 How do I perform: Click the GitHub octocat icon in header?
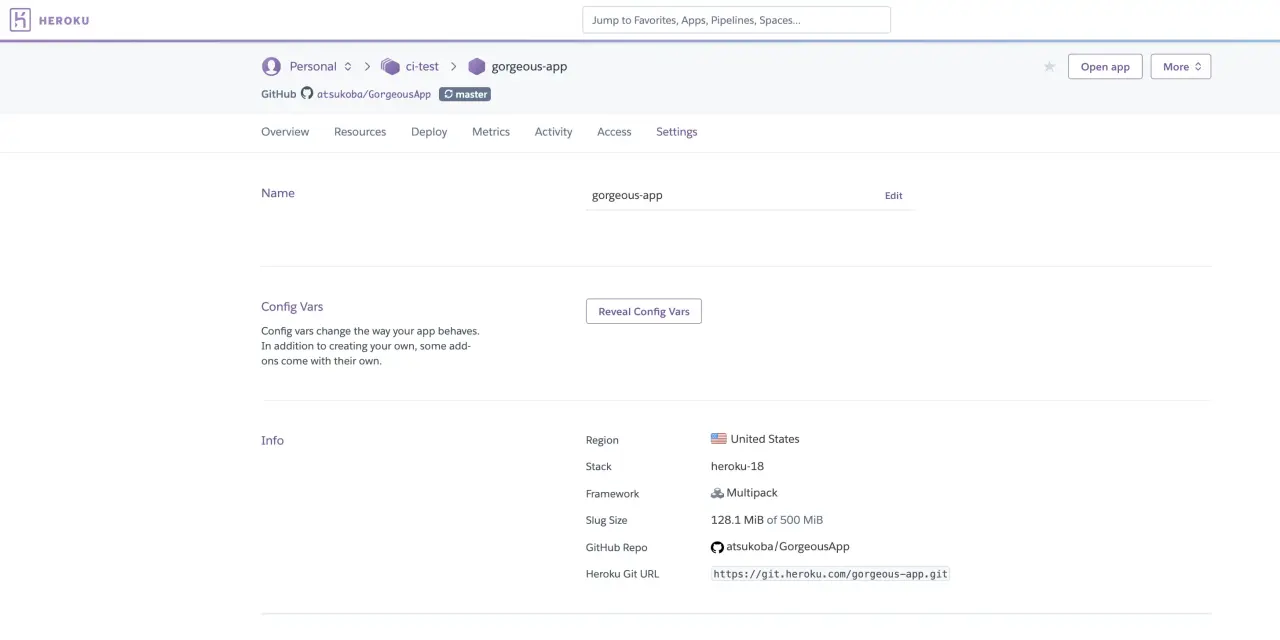307,94
